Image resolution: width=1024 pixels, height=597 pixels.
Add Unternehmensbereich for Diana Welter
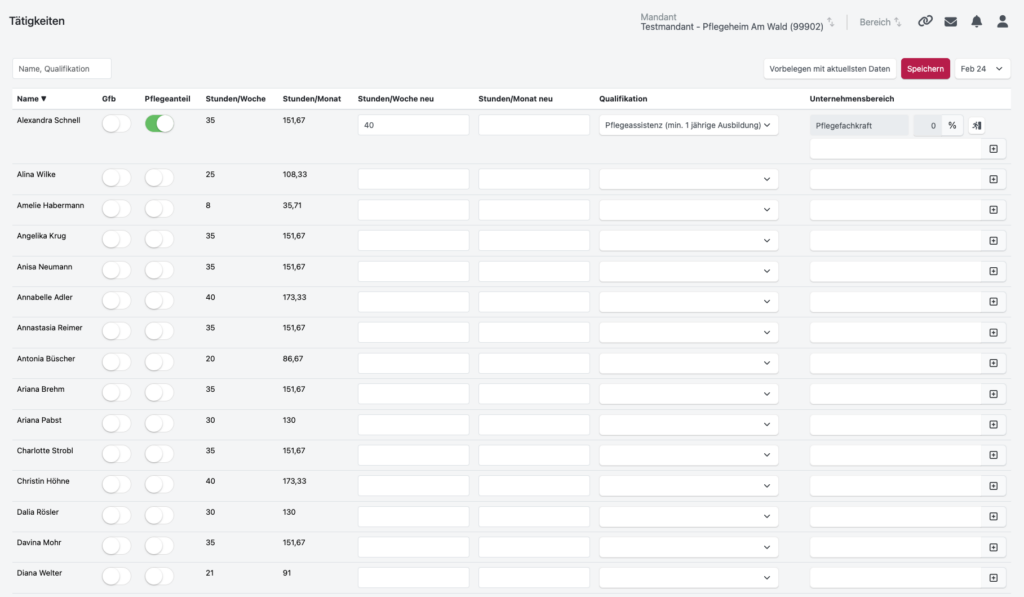click(993, 577)
